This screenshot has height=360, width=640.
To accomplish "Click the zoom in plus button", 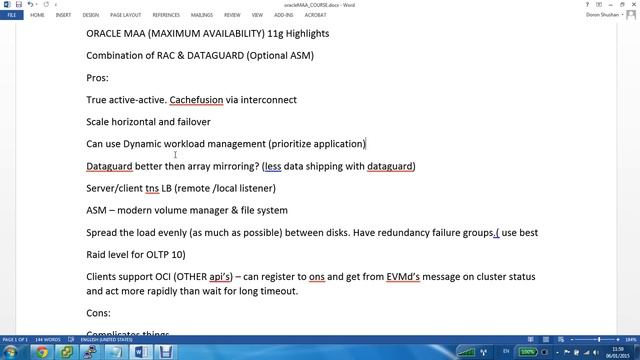I will [618, 340].
